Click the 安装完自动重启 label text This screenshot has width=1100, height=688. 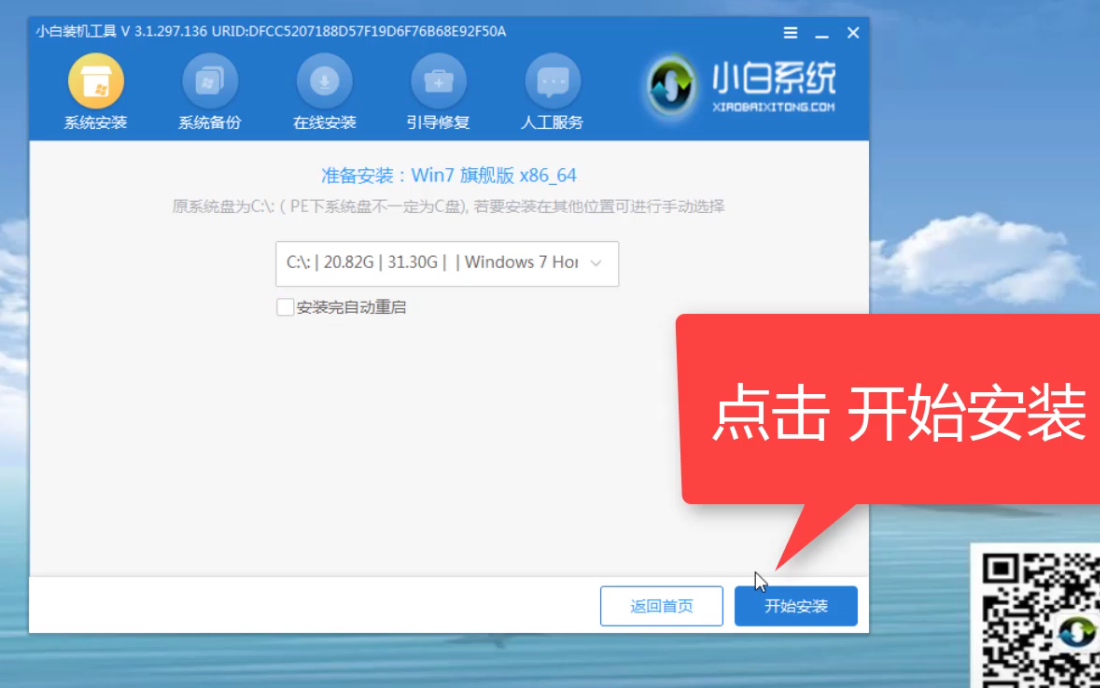[351, 308]
